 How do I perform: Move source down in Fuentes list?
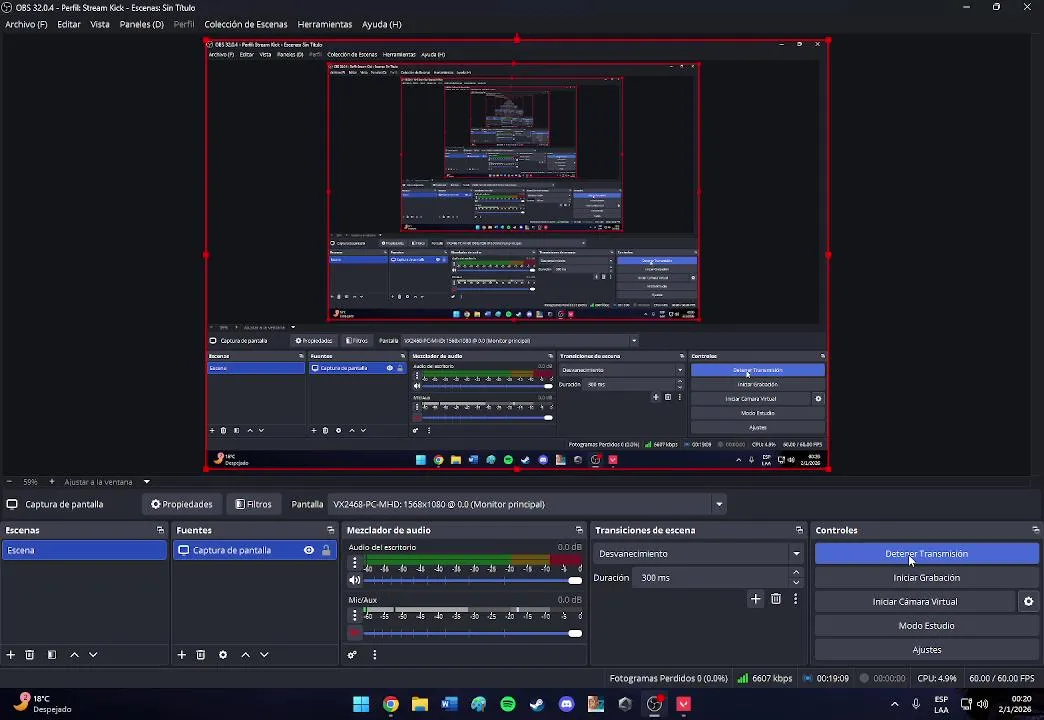point(264,655)
